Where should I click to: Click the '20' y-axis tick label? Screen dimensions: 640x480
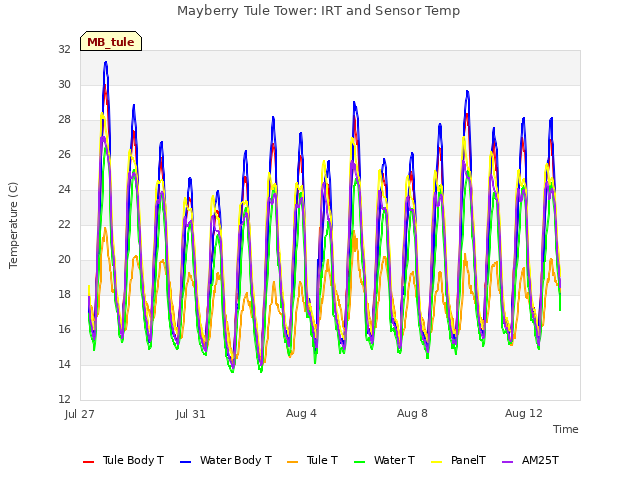pyautogui.click(x=64, y=260)
